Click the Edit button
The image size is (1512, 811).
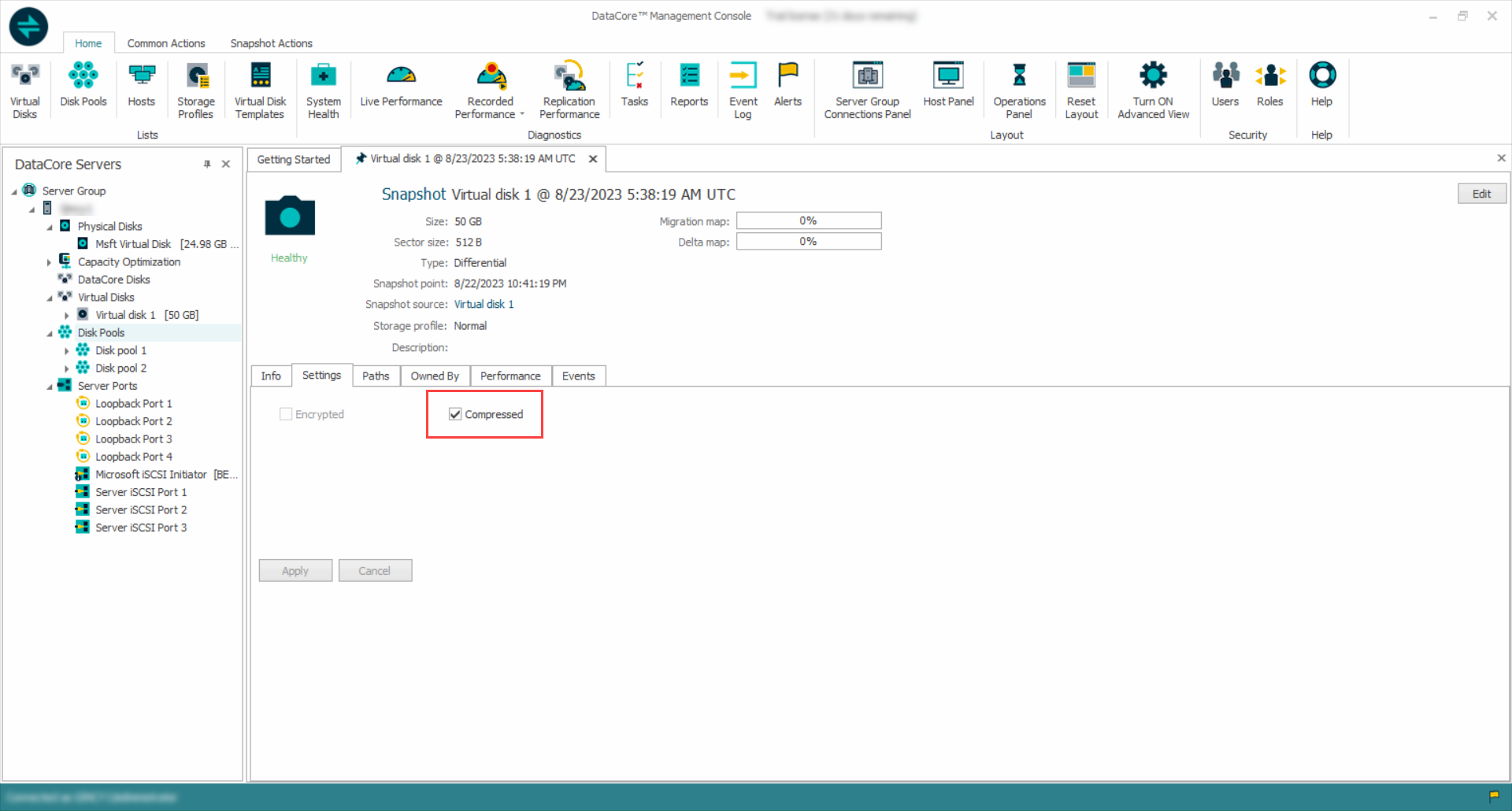(x=1481, y=194)
